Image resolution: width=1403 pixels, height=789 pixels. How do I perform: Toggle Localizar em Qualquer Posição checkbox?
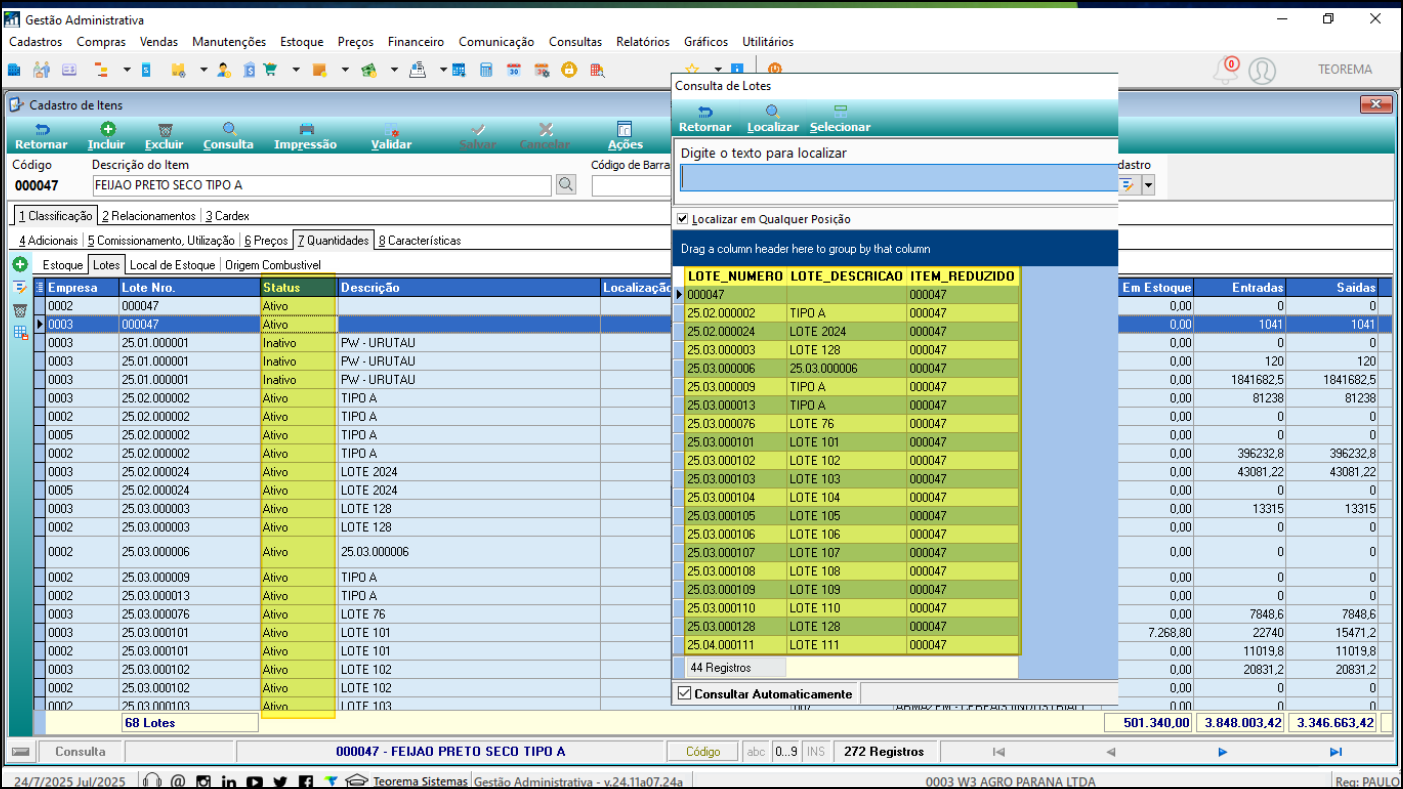point(682,219)
